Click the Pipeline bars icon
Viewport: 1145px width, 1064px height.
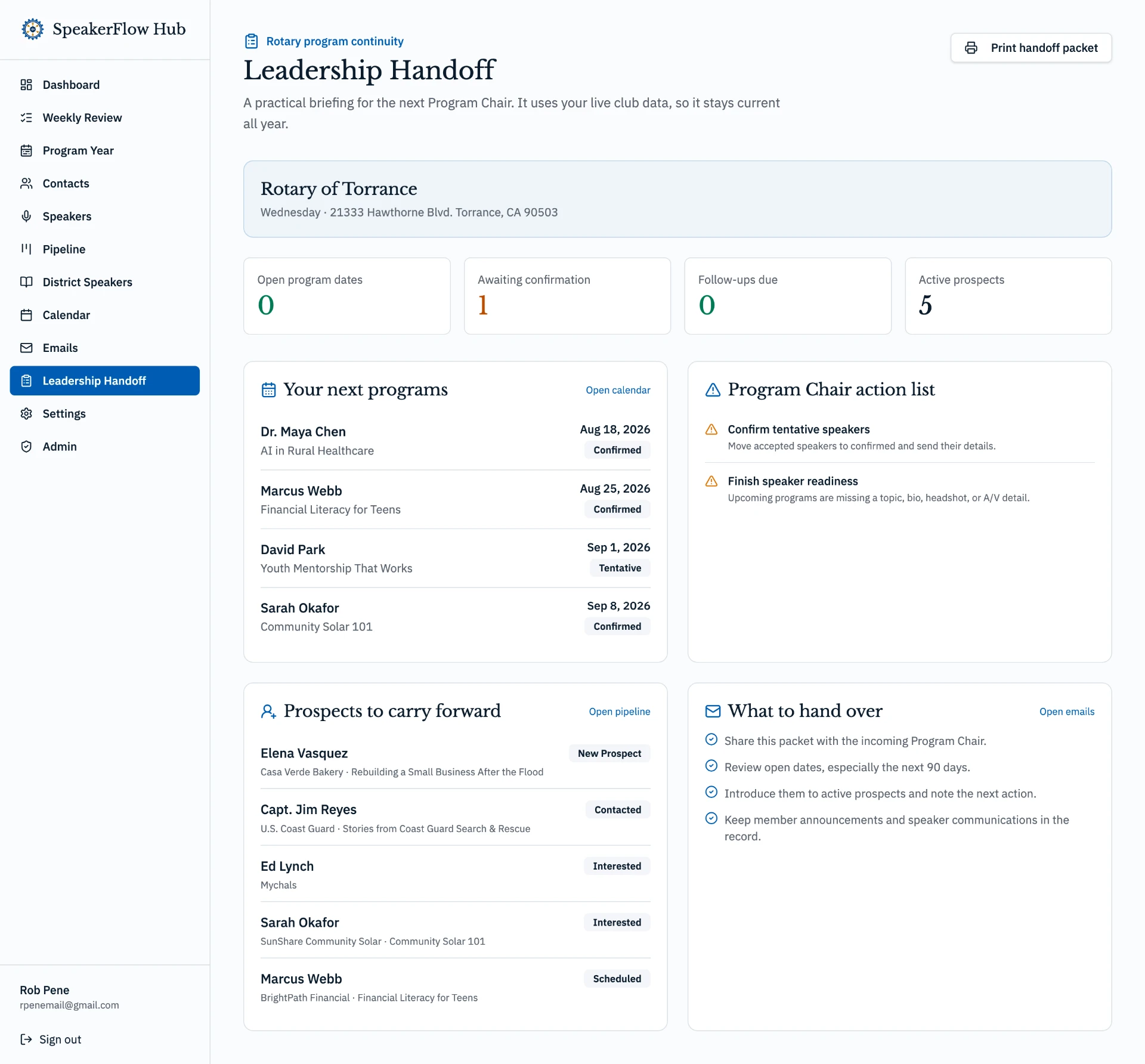click(26, 249)
